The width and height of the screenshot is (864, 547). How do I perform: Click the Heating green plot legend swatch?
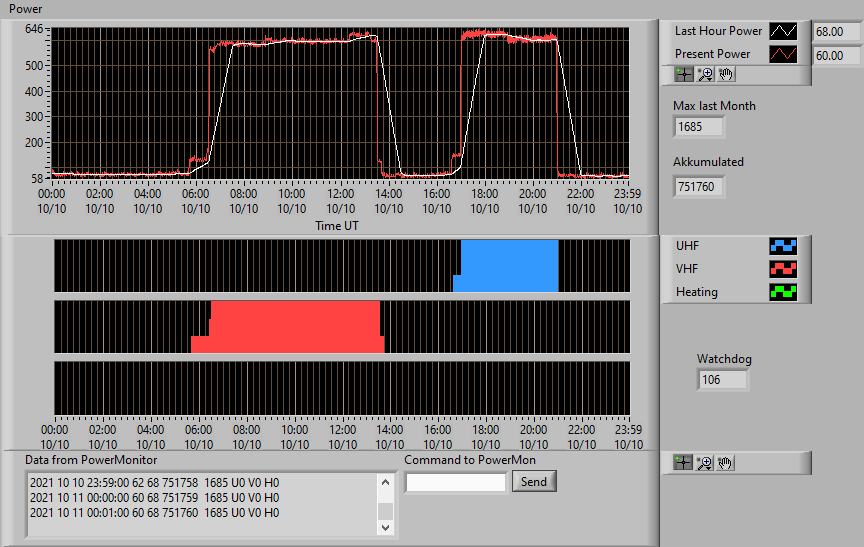click(x=783, y=292)
